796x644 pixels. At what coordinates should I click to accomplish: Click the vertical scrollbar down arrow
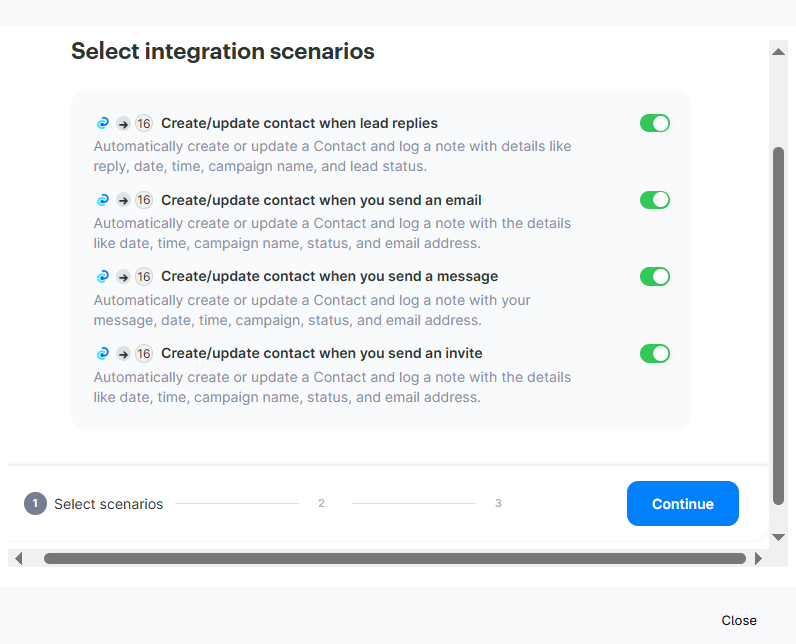click(778, 537)
